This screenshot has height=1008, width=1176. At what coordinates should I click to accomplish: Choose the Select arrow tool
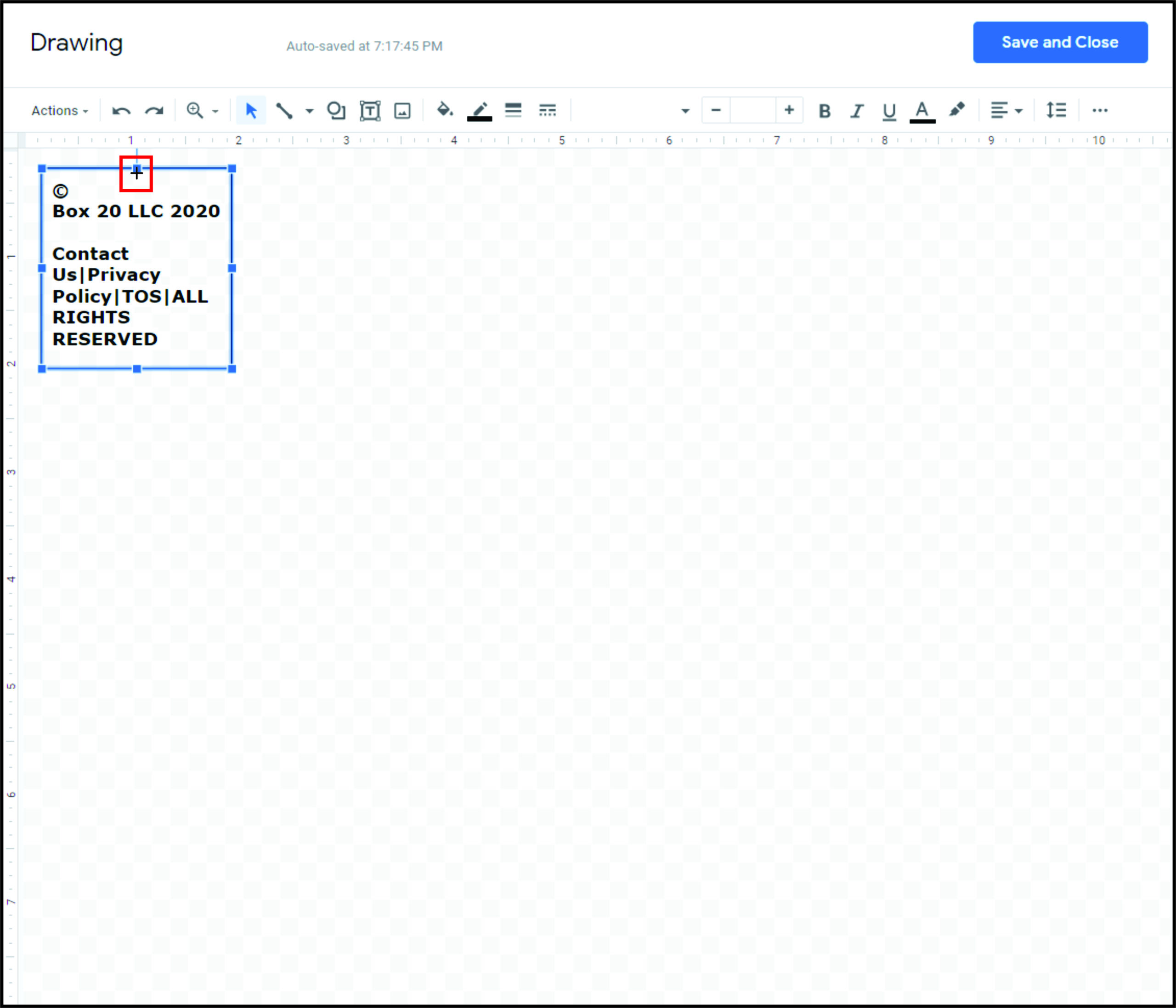coord(251,111)
